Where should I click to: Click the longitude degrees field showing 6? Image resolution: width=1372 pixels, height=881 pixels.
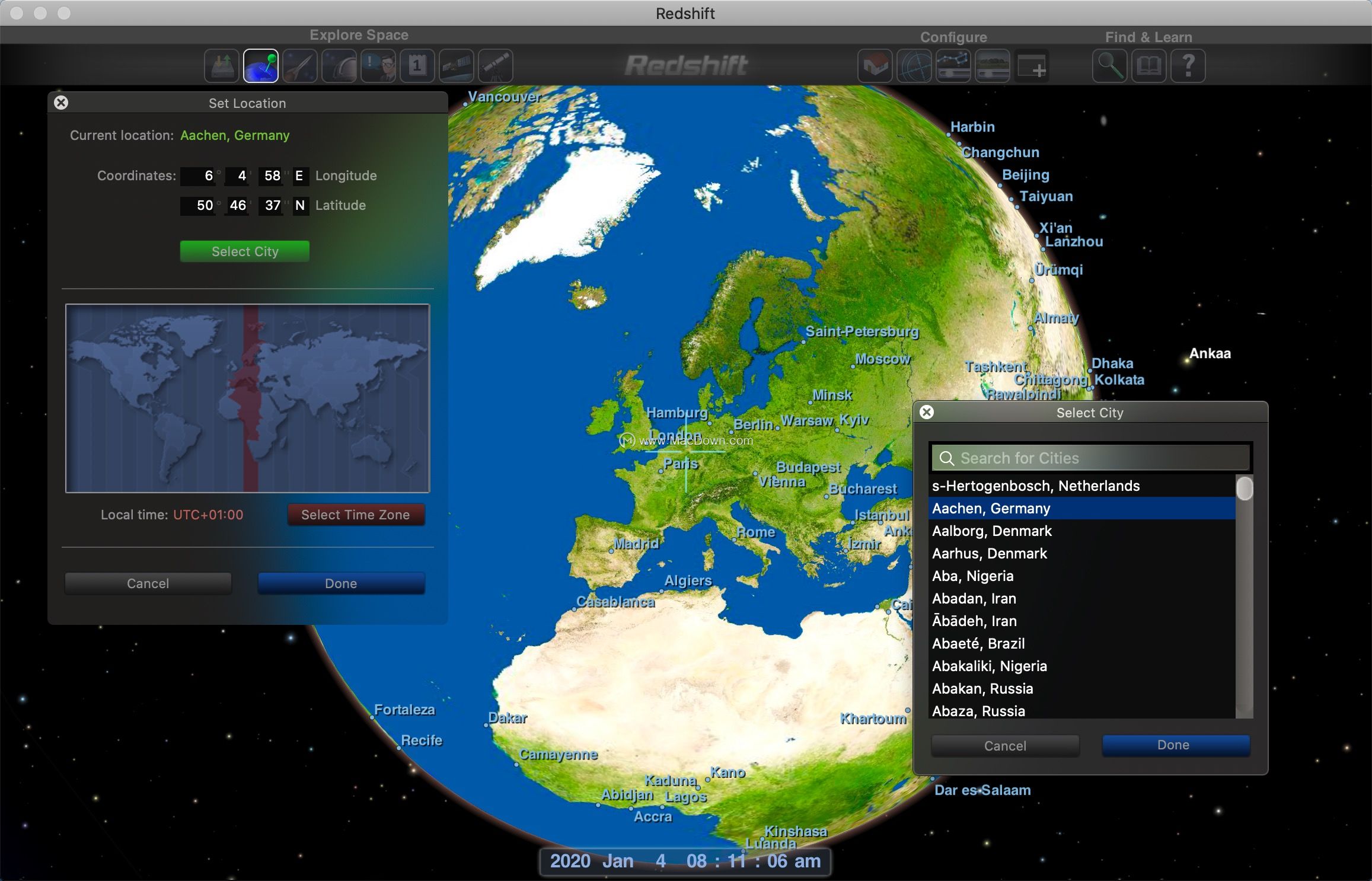click(x=199, y=176)
